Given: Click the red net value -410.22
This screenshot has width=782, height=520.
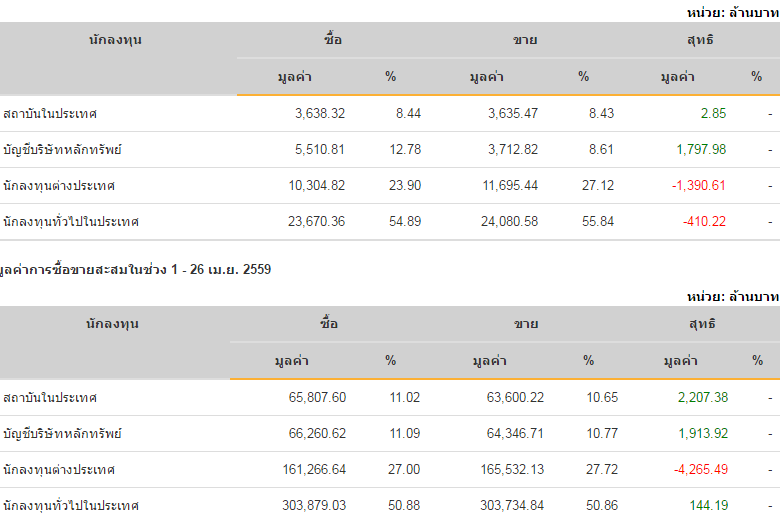Looking at the screenshot, I should point(704,222).
